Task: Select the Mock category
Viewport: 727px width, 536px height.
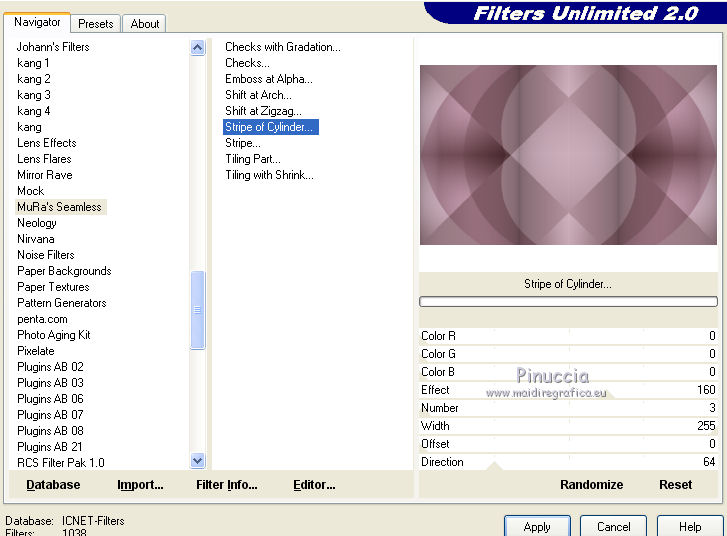Action: [x=31, y=191]
